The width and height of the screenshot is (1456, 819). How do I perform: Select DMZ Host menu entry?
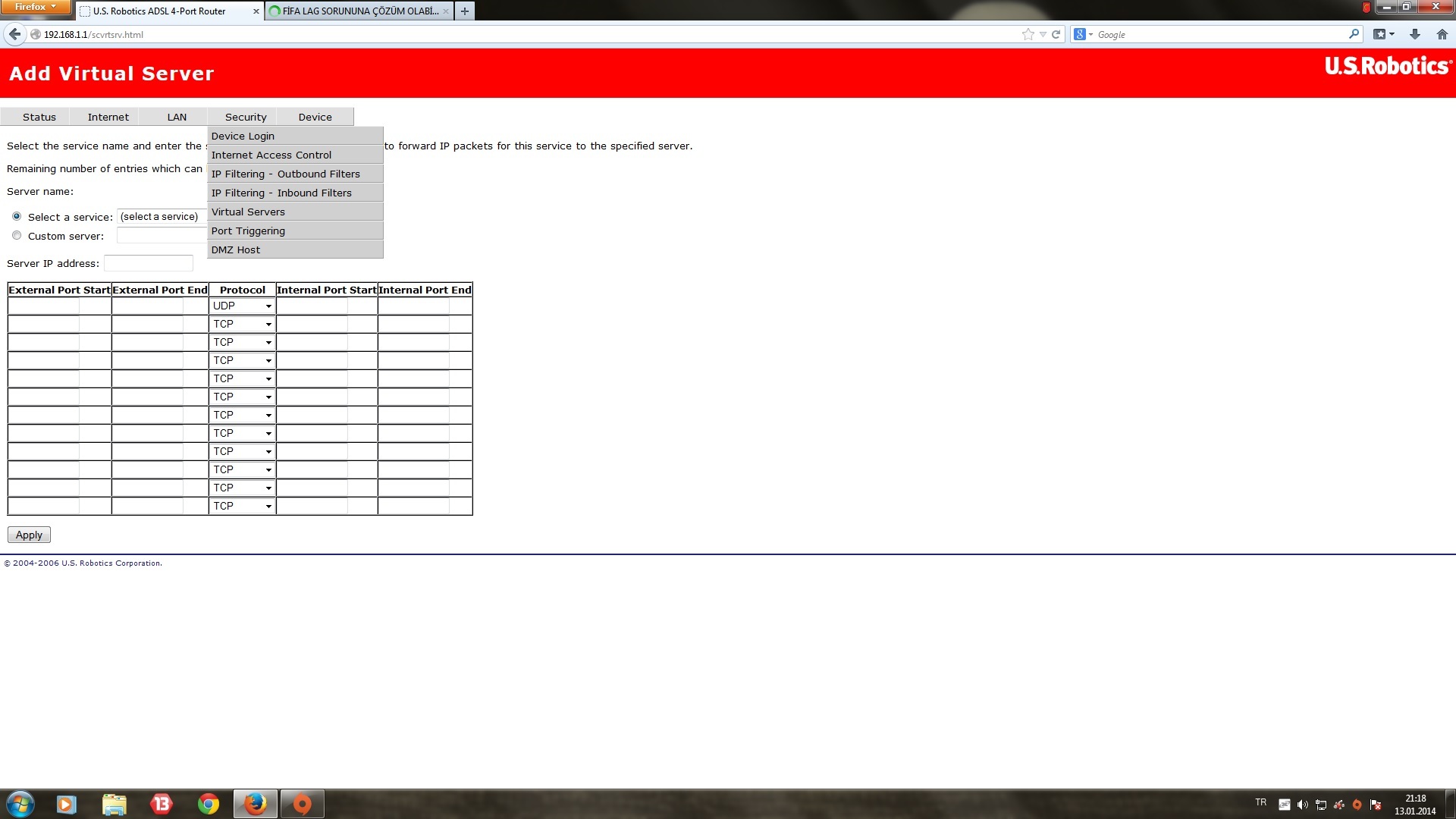click(x=295, y=249)
